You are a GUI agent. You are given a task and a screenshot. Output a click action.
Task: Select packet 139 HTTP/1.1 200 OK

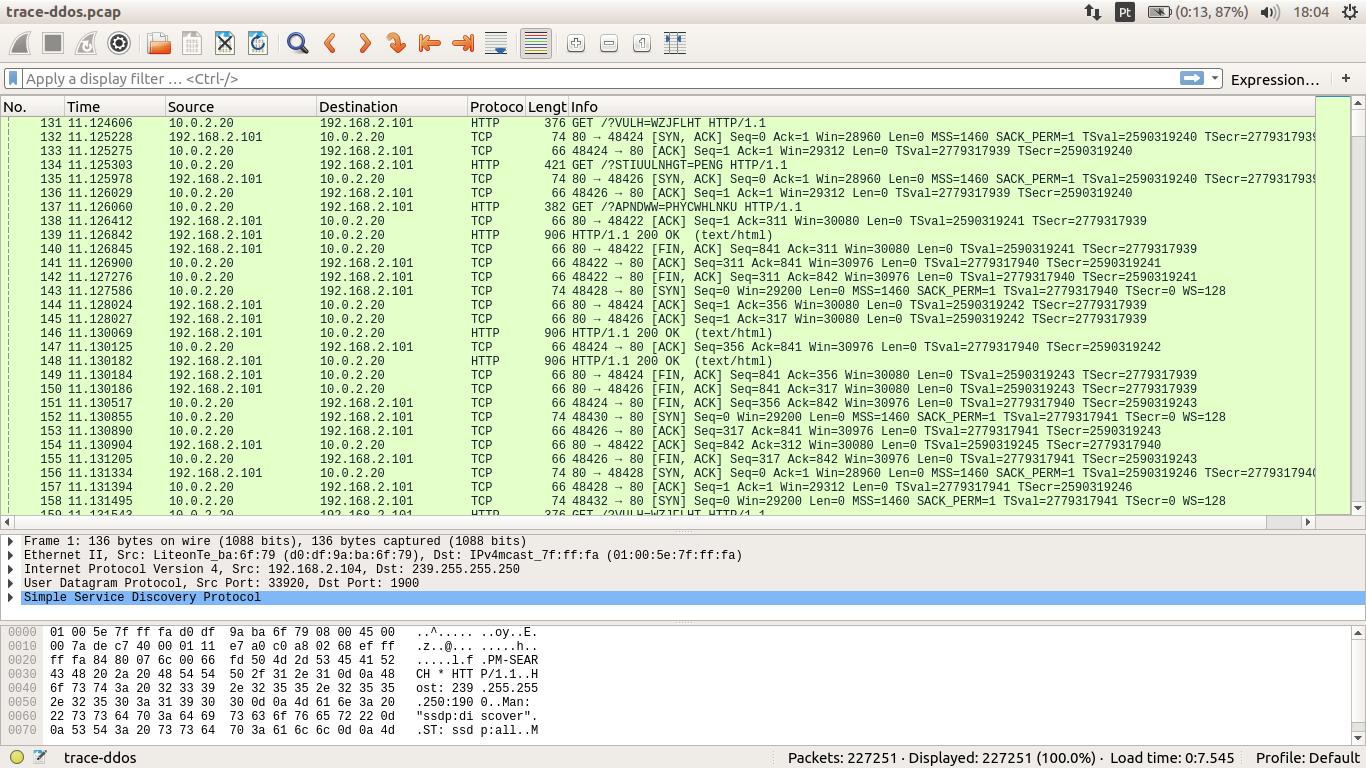click(x=658, y=235)
